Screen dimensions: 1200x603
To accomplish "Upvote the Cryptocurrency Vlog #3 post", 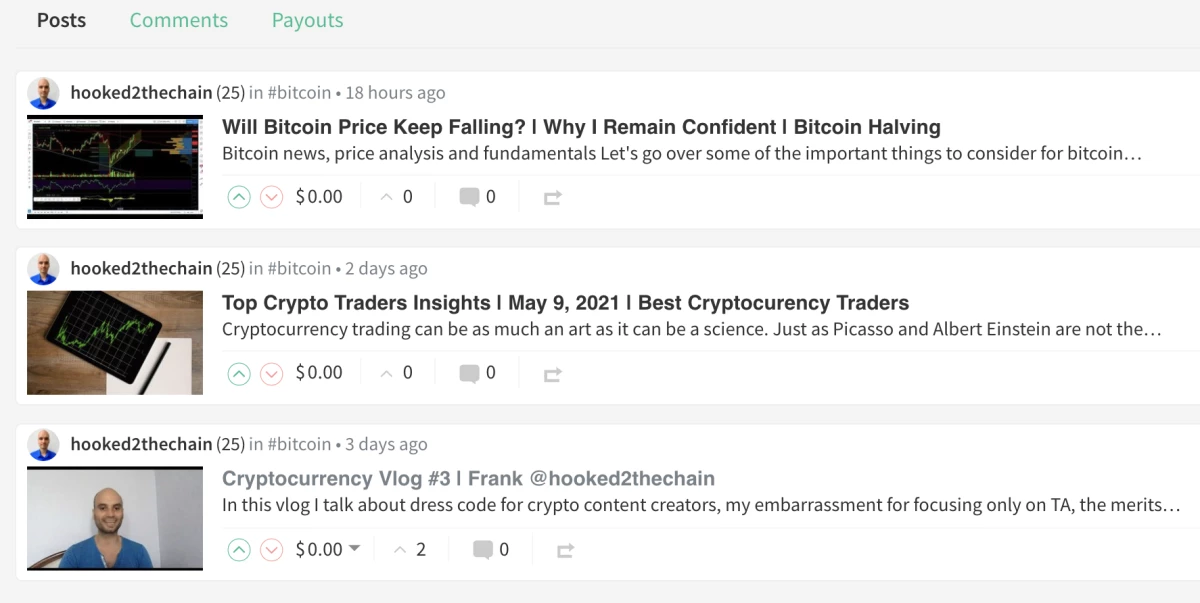I will click(x=238, y=549).
